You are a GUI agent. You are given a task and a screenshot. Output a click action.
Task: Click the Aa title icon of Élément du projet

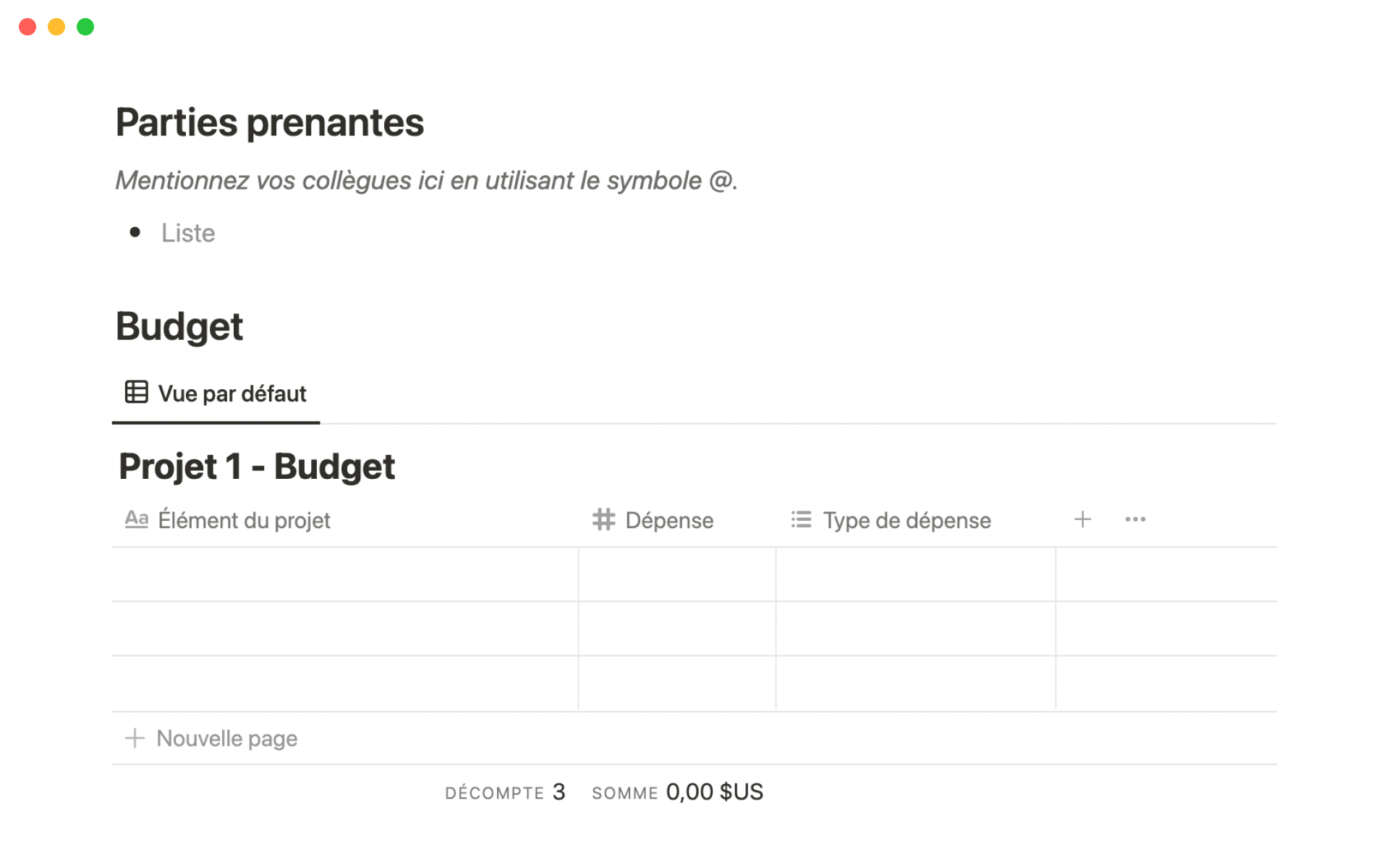136,519
